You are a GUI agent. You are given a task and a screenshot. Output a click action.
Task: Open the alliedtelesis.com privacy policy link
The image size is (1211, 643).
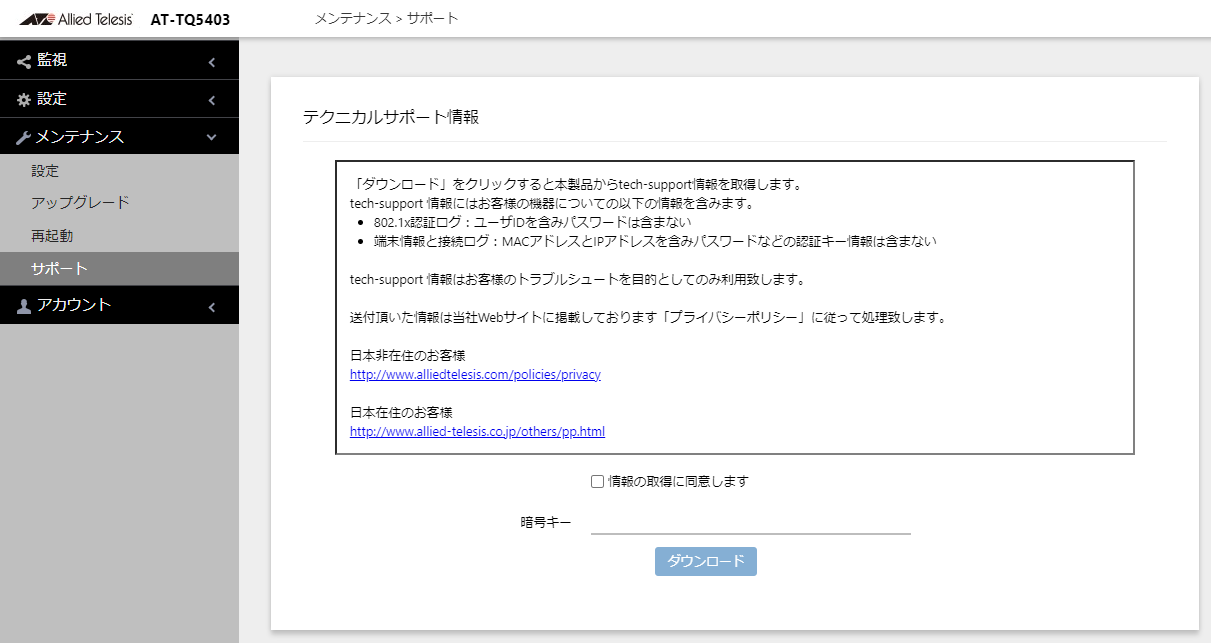click(x=475, y=375)
